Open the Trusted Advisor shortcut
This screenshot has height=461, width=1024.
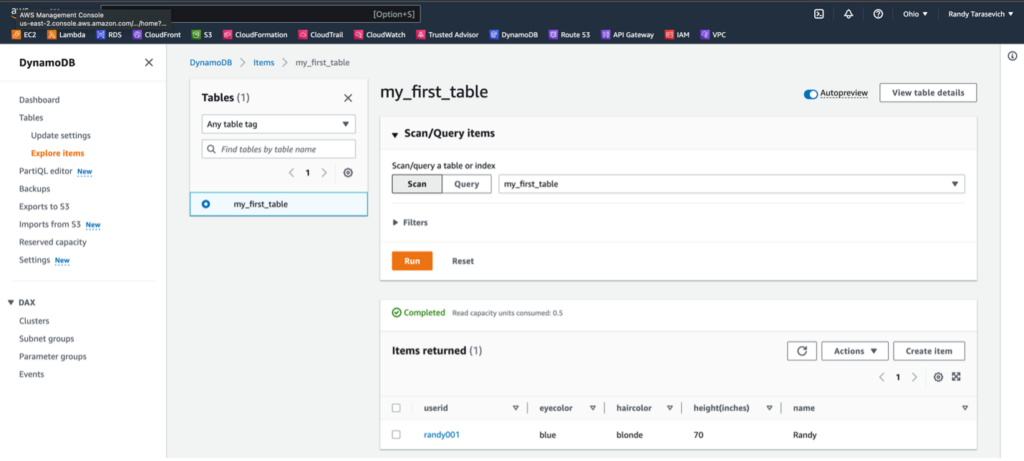pos(447,35)
